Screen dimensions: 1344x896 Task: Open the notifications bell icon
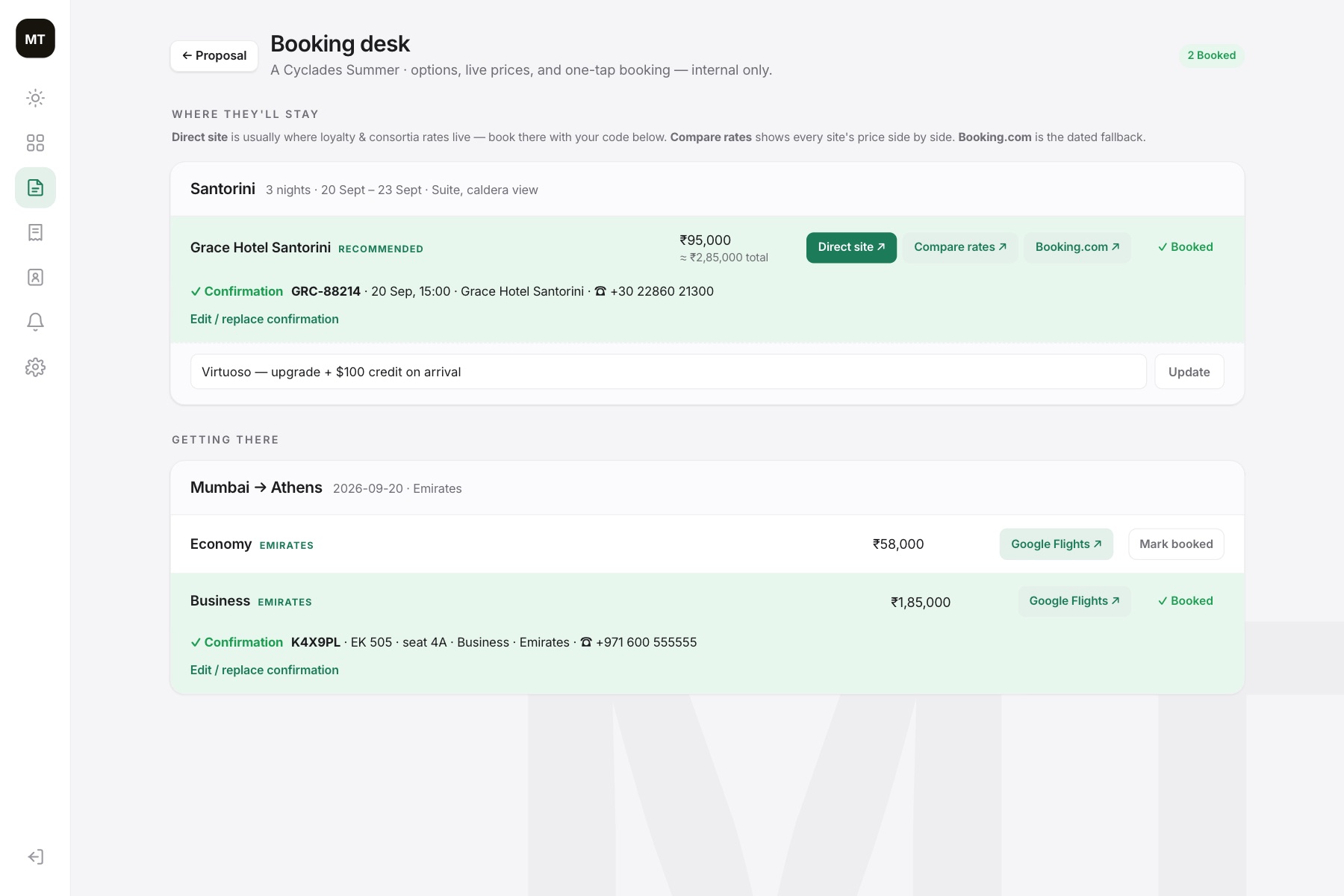pyautogui.click(x=35, y=322)
